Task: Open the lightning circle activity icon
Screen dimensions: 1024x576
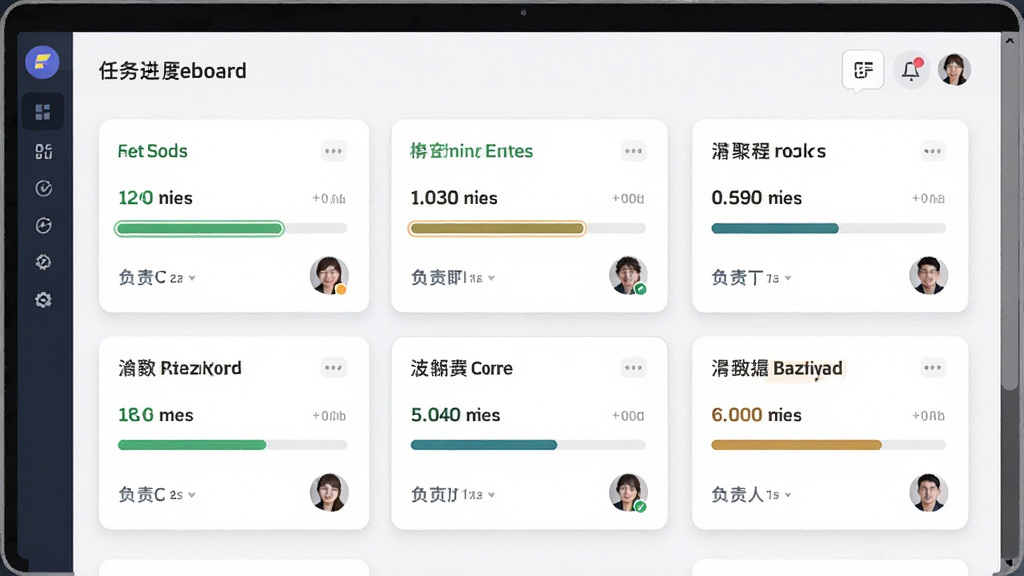Action: (x=43, y=225)
